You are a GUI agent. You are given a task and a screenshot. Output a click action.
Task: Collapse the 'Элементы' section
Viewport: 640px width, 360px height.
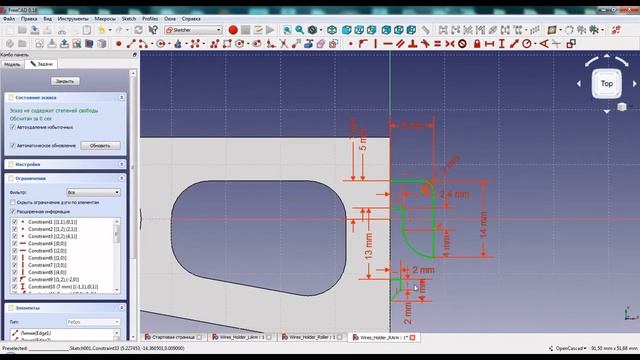(122, 308)
